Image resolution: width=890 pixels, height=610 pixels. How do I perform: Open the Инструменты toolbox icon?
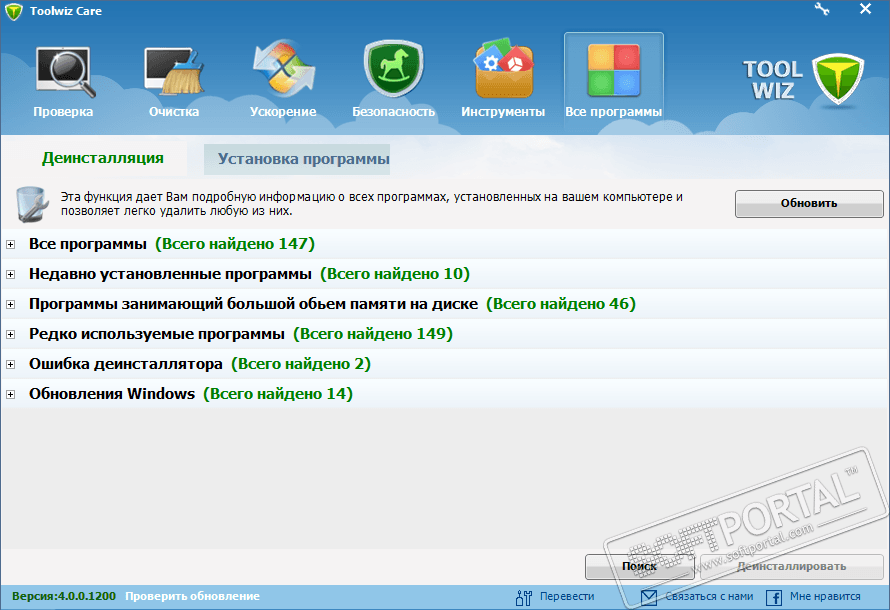coord(503,68)
